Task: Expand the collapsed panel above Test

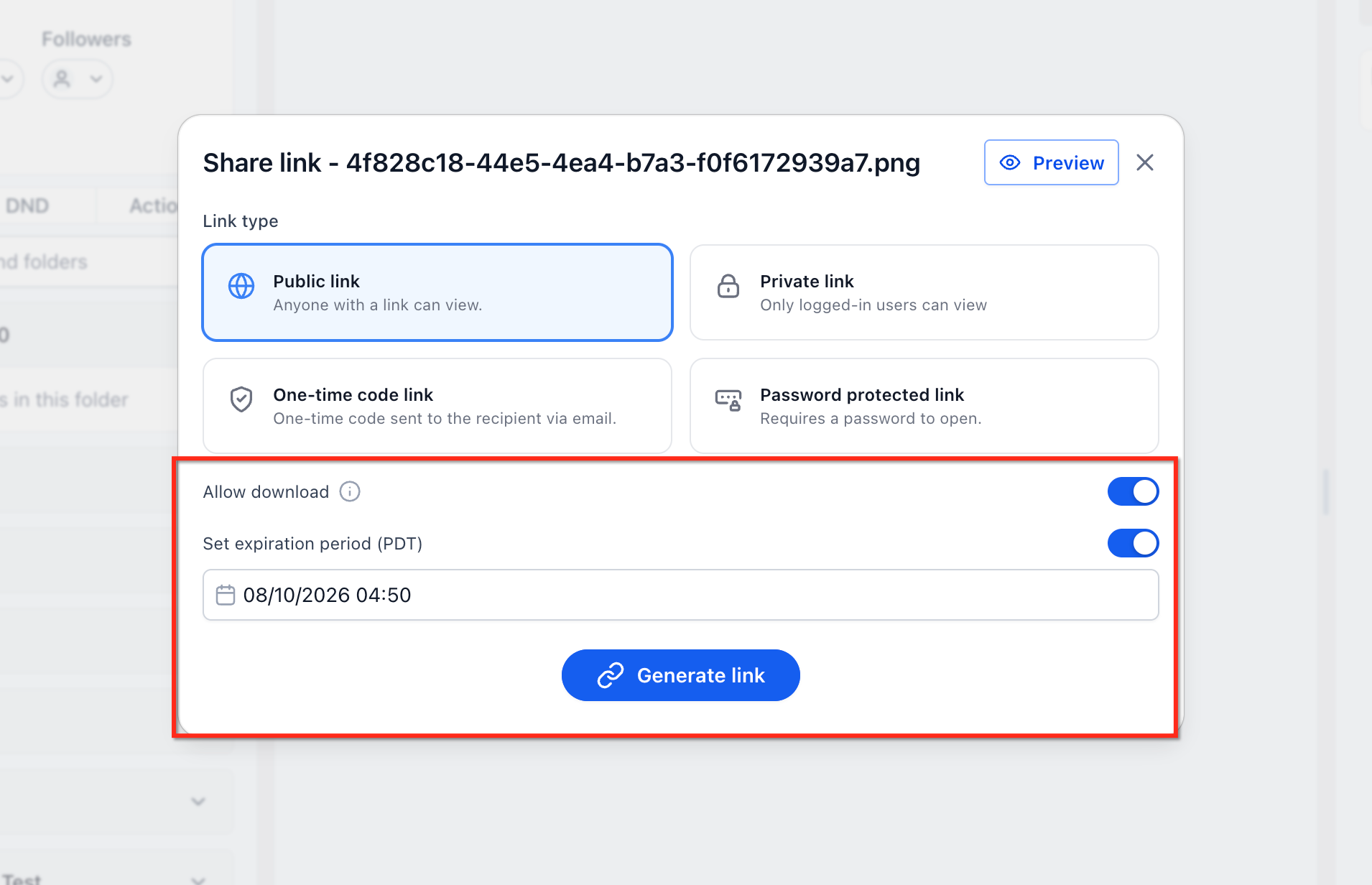Action: (x=198, y=801)
